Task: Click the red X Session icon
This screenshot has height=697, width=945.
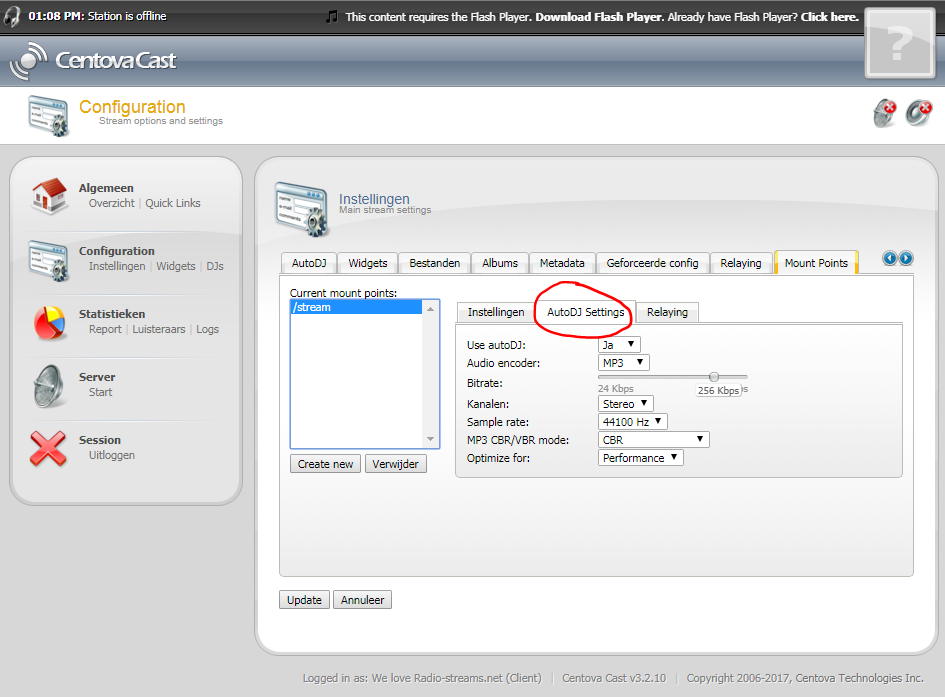Action: coord(48,448)
